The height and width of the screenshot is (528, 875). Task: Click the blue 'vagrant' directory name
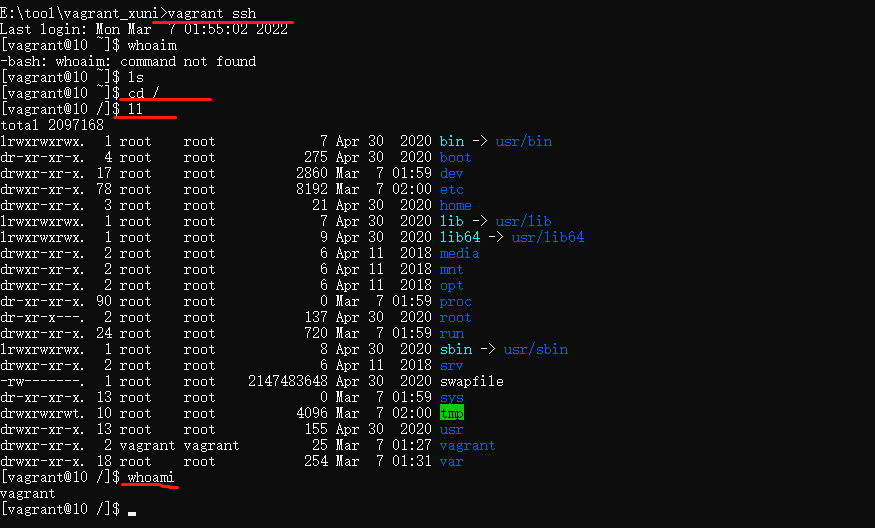pos(468,445)
